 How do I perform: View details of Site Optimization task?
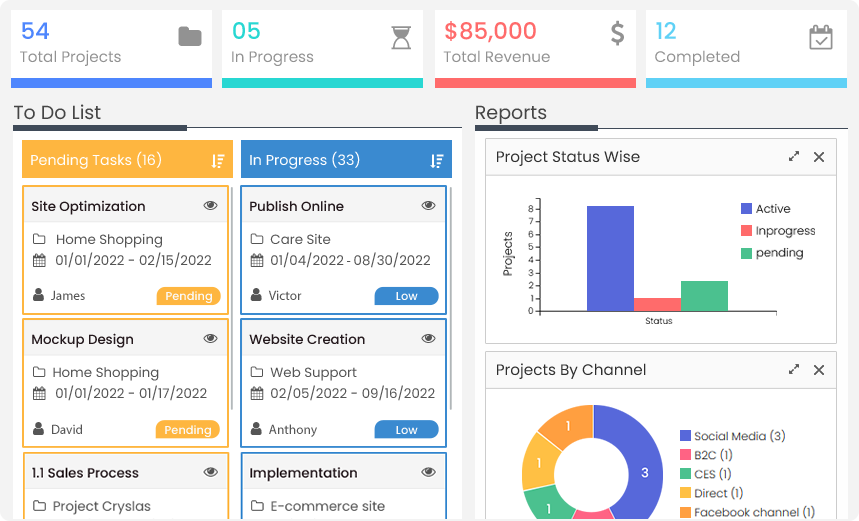point(210,206)
